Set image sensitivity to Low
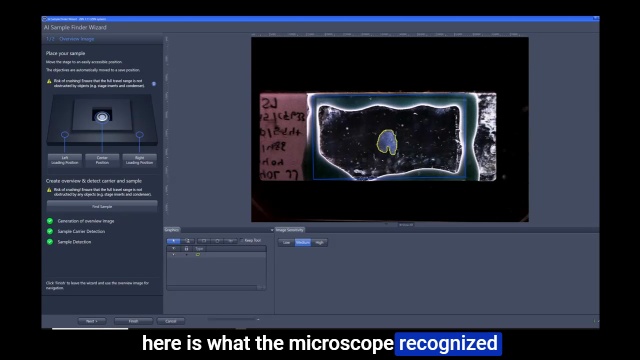The width and height of the screenshot is (640, 360). coord(287,242)
